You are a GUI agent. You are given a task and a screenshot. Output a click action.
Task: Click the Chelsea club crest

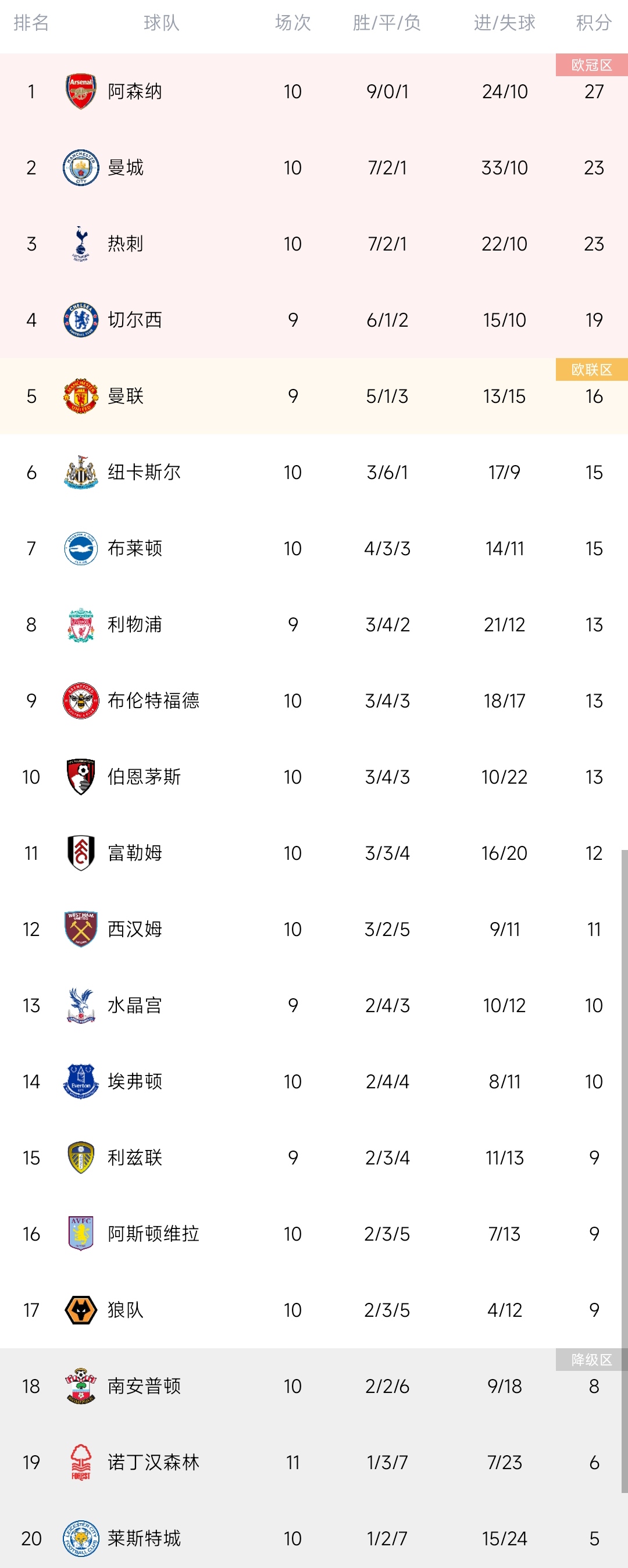pyautogui.click(x=81, y=320)
